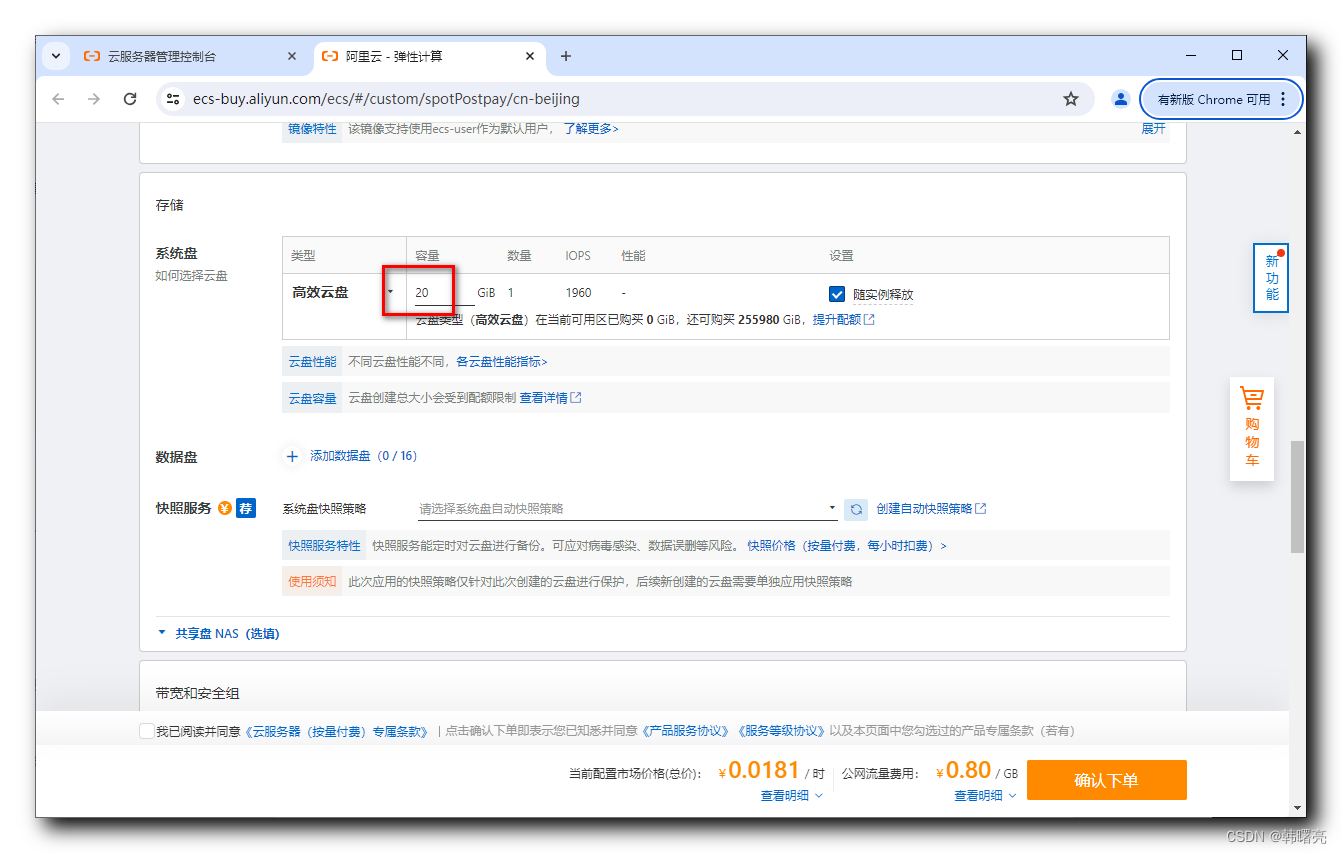Check the 我已阅读并同意 agreement checkbox
The width and height of the screenshot is (1342, 853).
(x=147, y=730)
